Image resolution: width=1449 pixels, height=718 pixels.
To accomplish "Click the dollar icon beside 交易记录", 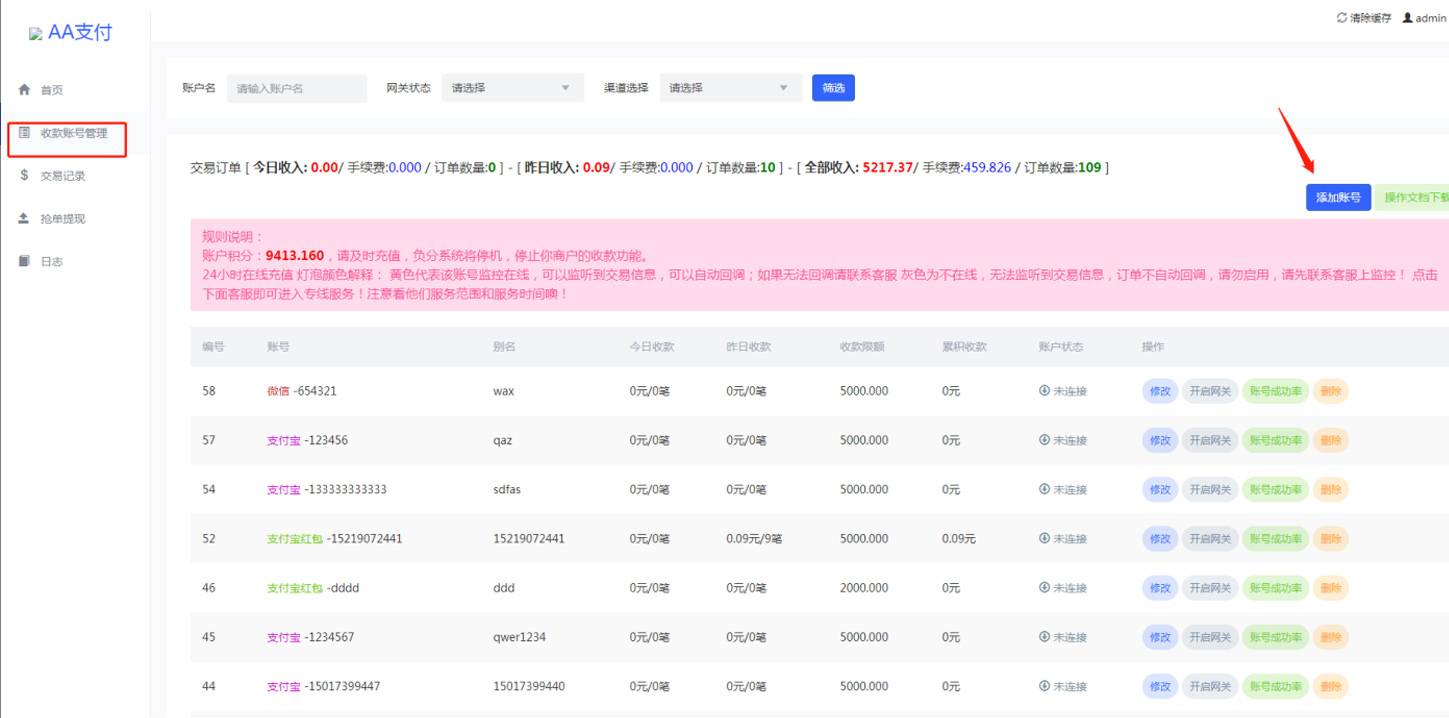I will tap(23, 175).
